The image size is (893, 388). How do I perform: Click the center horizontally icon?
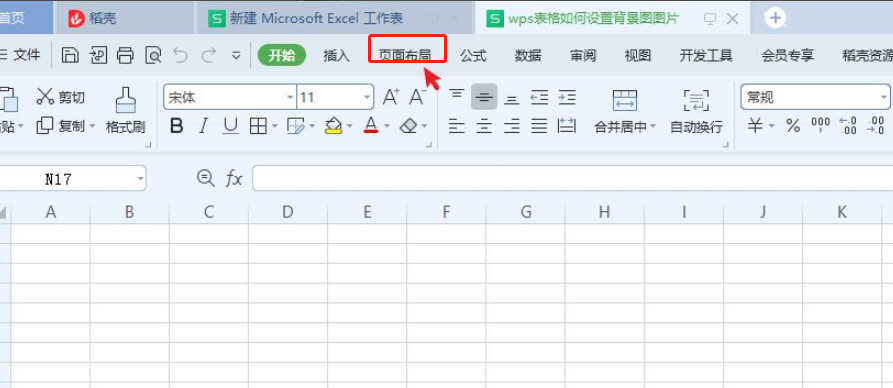click(x=484, y=126)
